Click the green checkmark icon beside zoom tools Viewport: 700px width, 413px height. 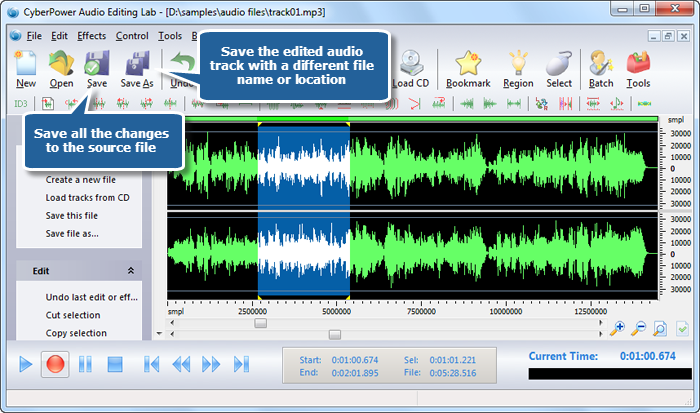click(x=682, y=329)
